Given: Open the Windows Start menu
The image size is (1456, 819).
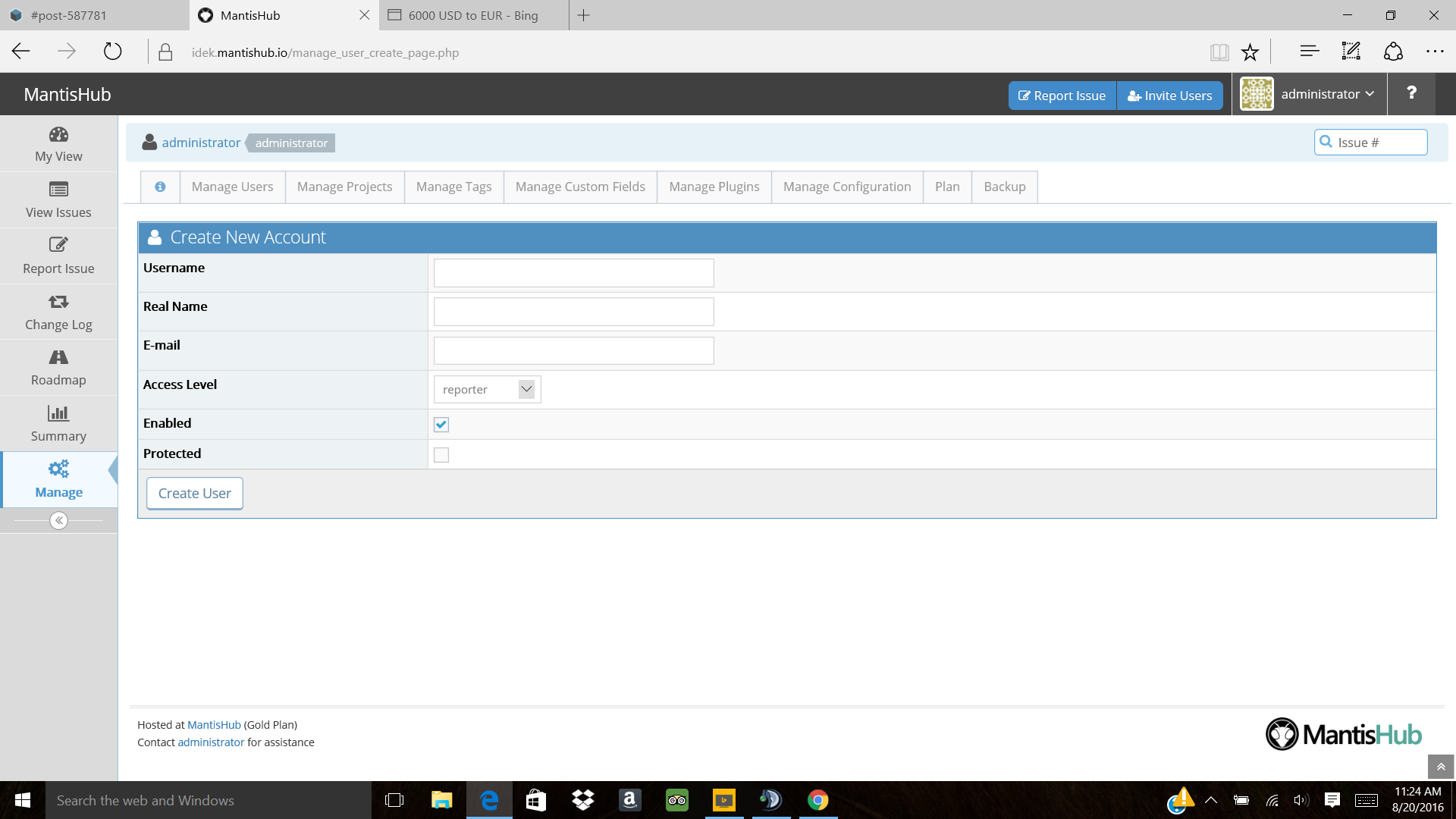Looking at the screenshot, I should coord(23,800).
